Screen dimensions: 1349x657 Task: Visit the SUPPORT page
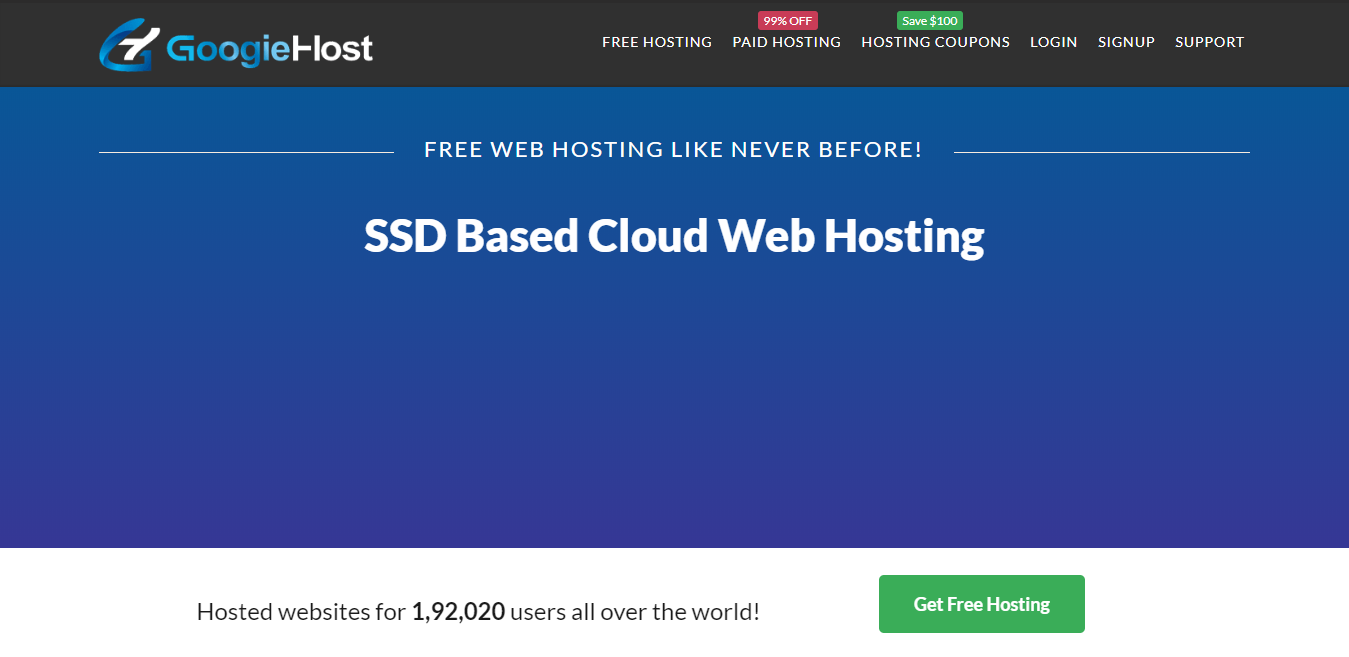(1210, 42)
